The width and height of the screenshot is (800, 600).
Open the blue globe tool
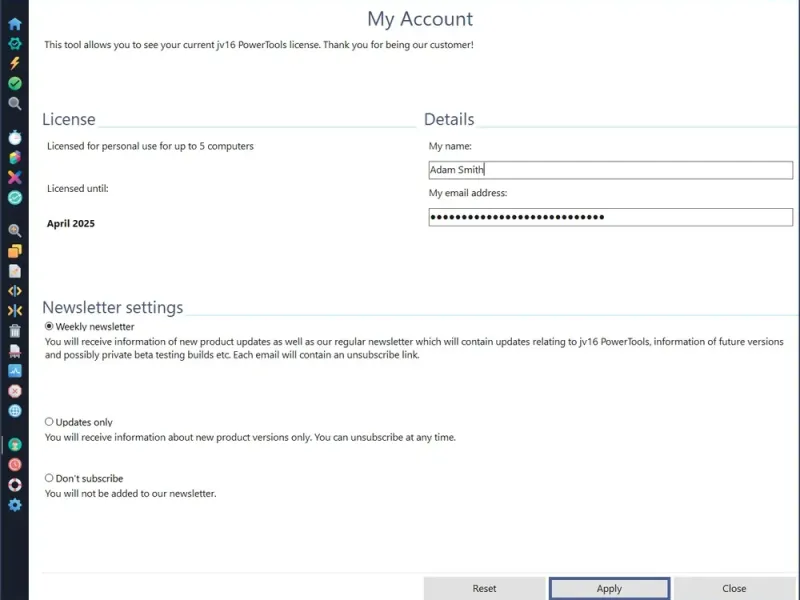(x=15, y=411)
